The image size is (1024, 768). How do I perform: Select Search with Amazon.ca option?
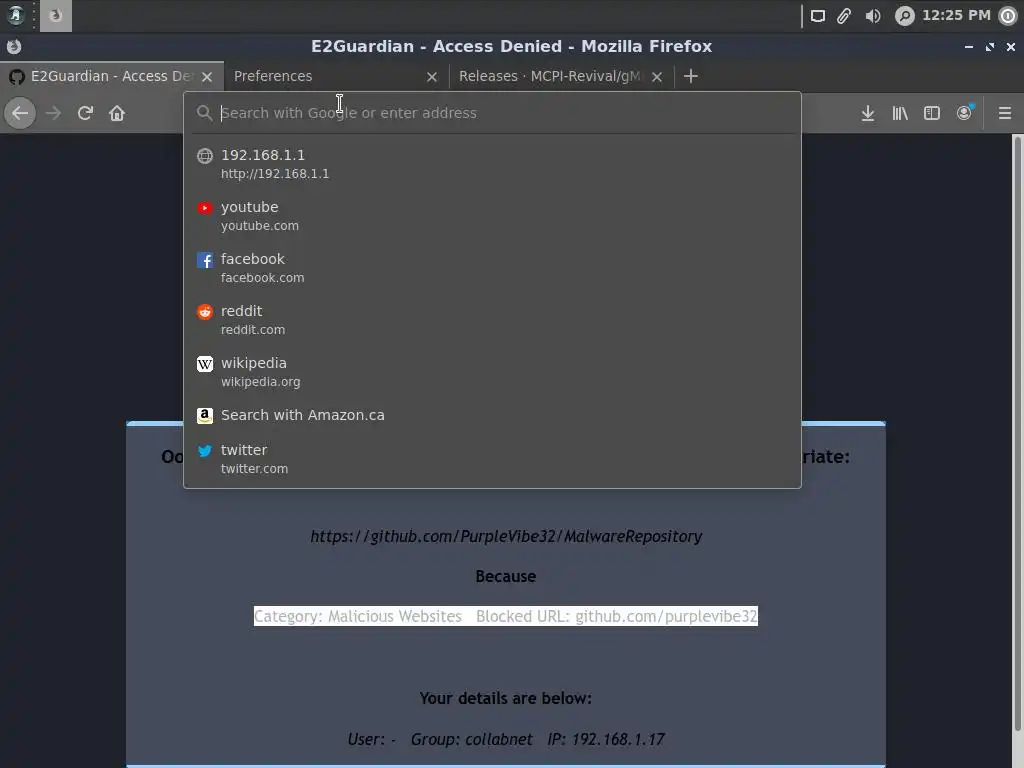pos(492,415)
